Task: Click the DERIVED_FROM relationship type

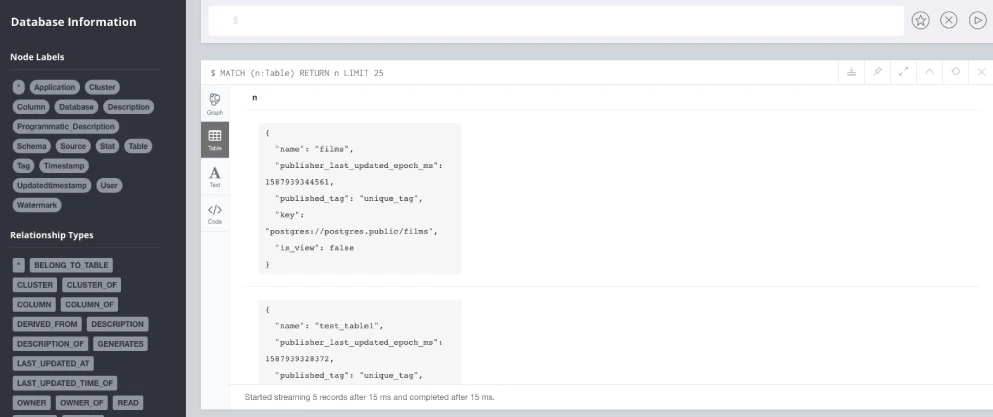Action: click(47, 324)
